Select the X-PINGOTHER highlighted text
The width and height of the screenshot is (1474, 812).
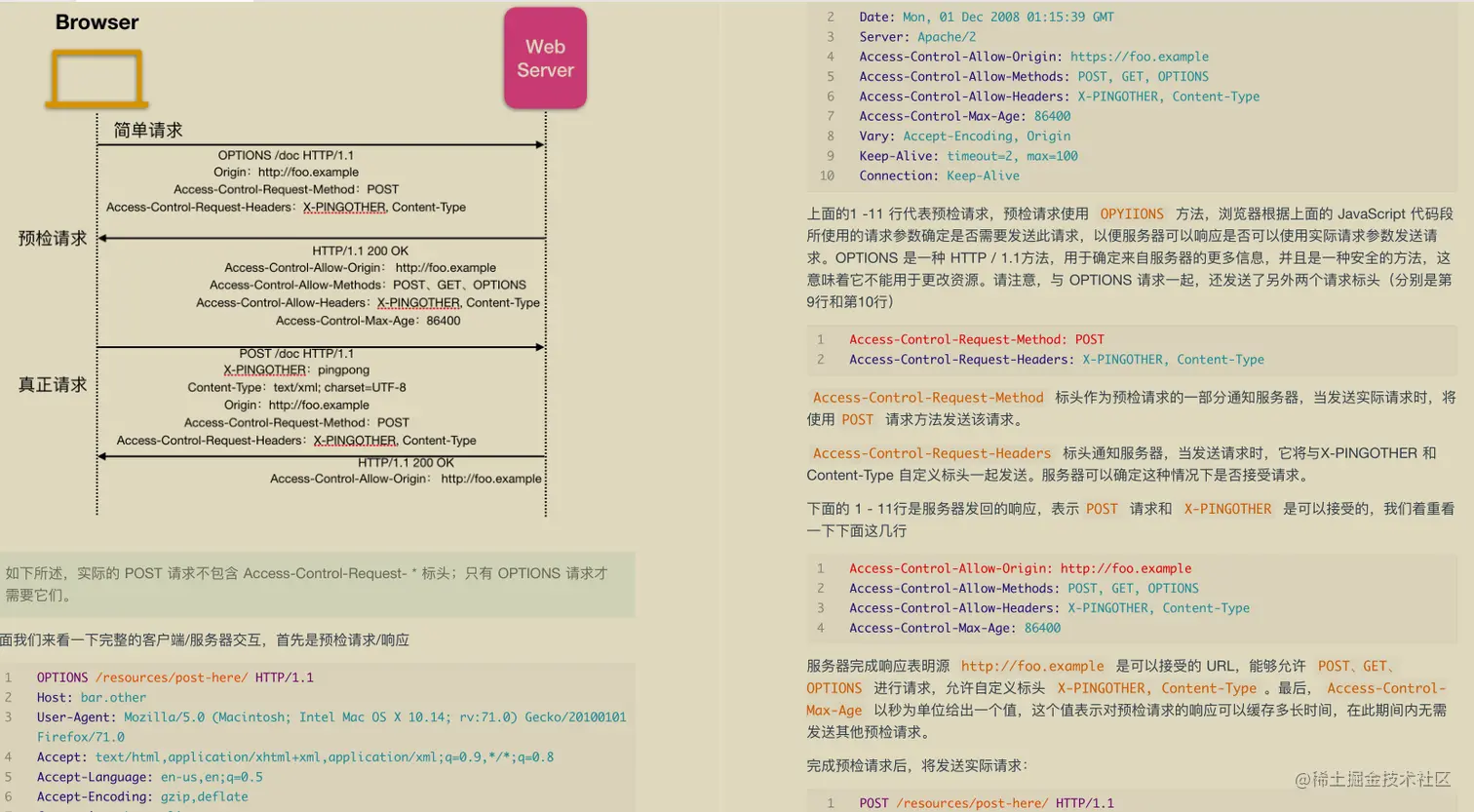pyautogui.click(x=1227, y=508)
